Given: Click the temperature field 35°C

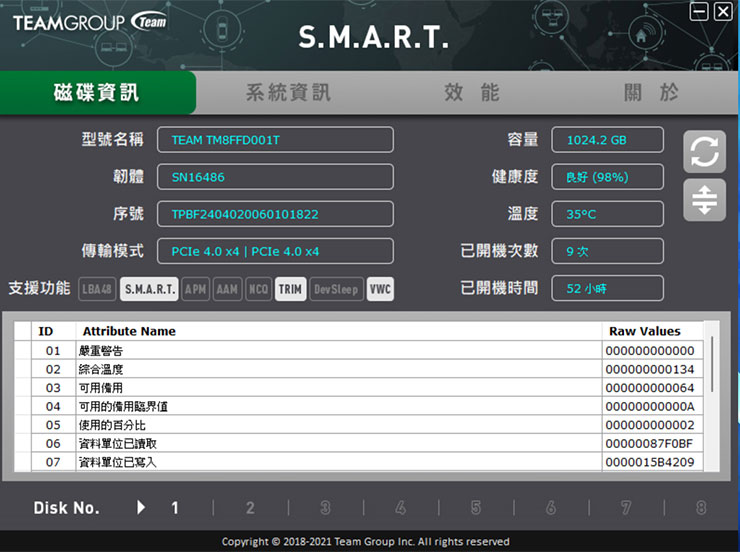Looking at the screenshot, I should point(607,214).
